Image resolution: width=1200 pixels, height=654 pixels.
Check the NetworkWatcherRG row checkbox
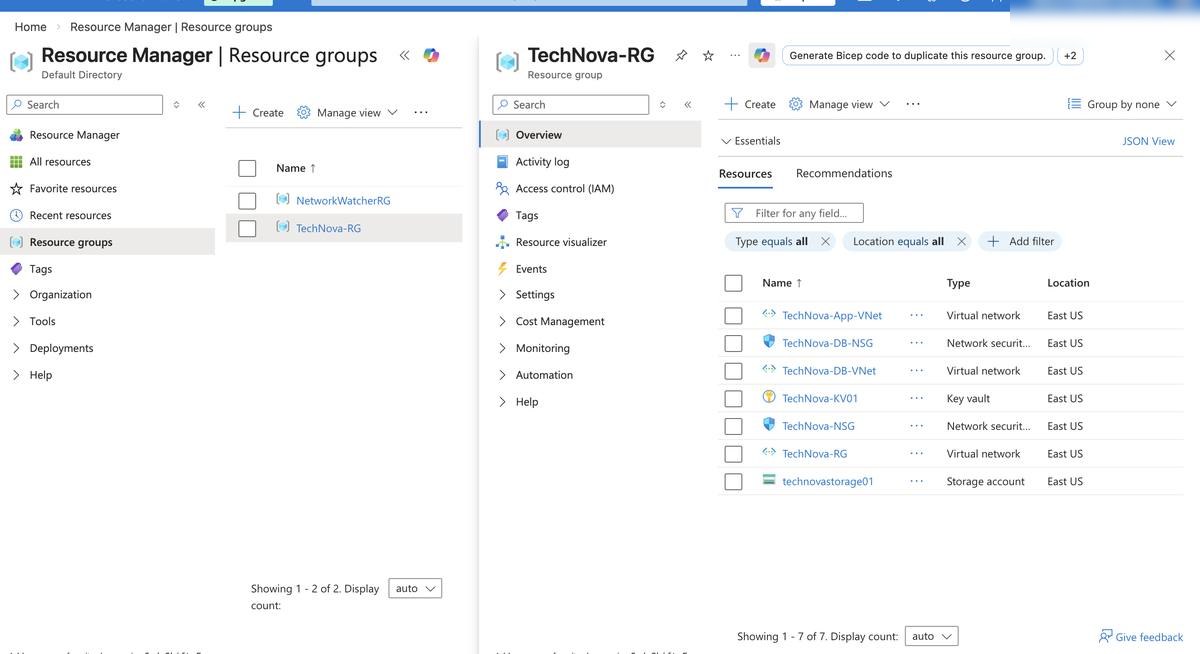coord(247,201)
